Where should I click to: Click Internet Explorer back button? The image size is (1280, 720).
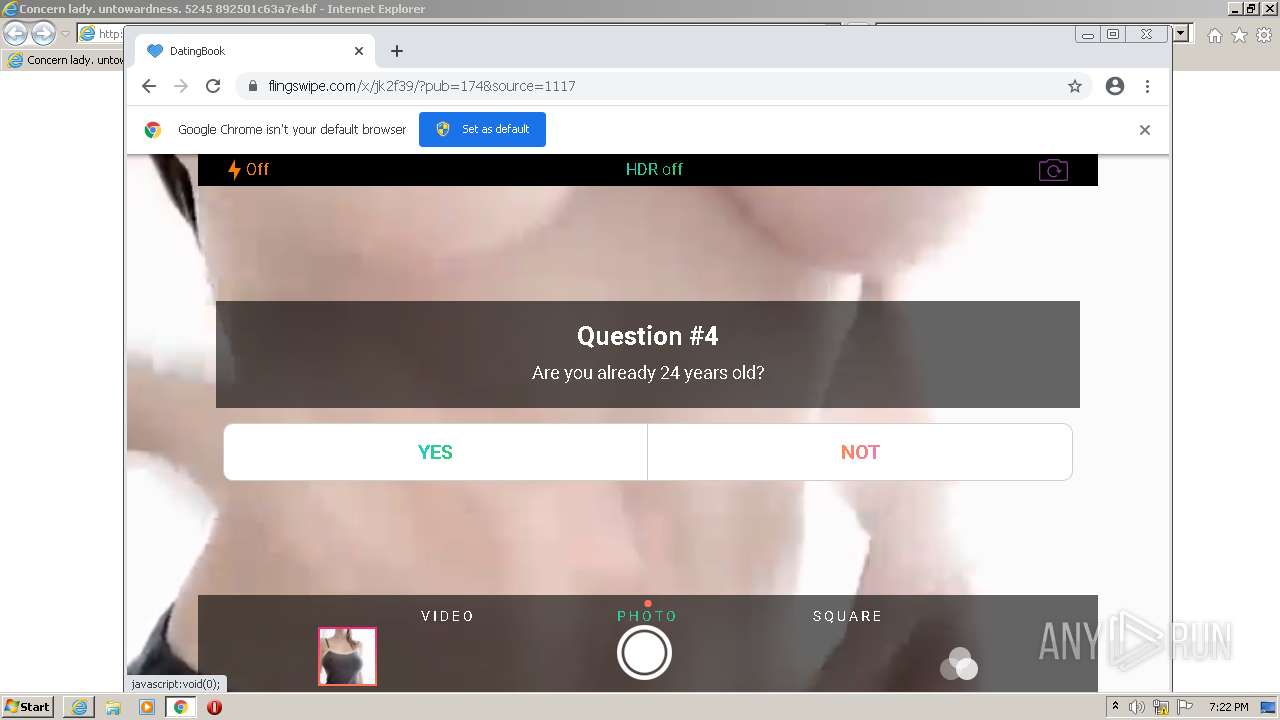pyautogui.click(x=16, y=34)
